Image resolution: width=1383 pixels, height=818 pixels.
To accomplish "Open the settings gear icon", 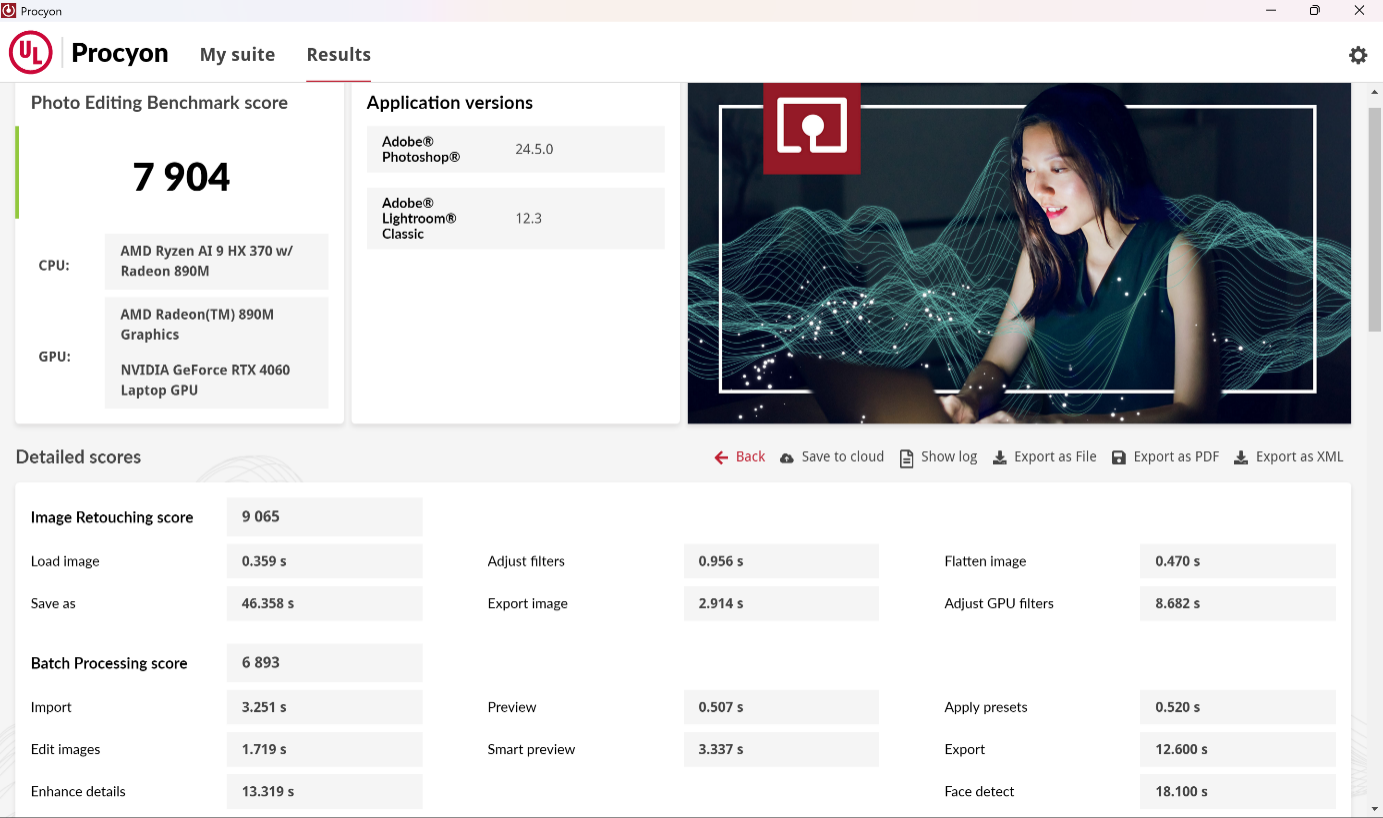I will coord(1357,55).
